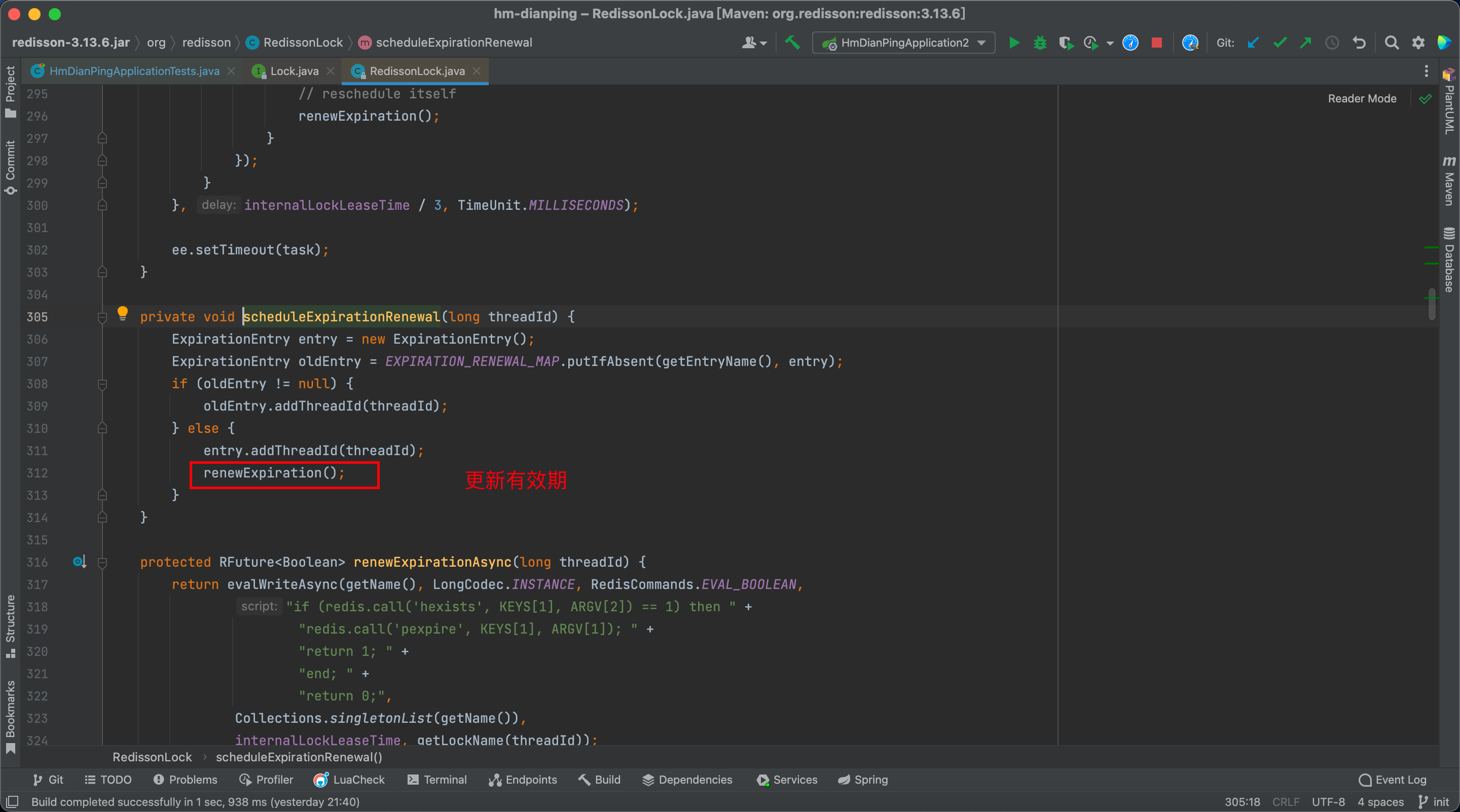Select the RedissonLock.java tab
This screenshot has height=812, width=1460.
[x=417, y=71]
